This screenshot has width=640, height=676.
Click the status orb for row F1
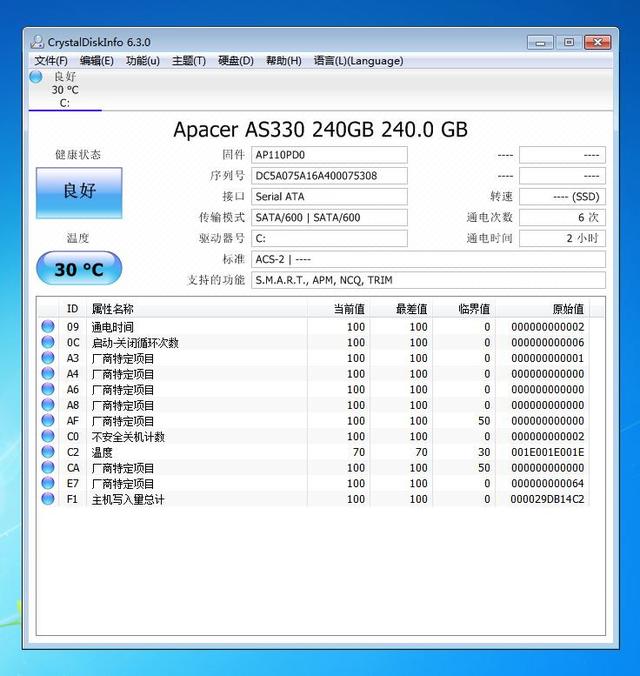pyautogui.click(x=48, y=498)
